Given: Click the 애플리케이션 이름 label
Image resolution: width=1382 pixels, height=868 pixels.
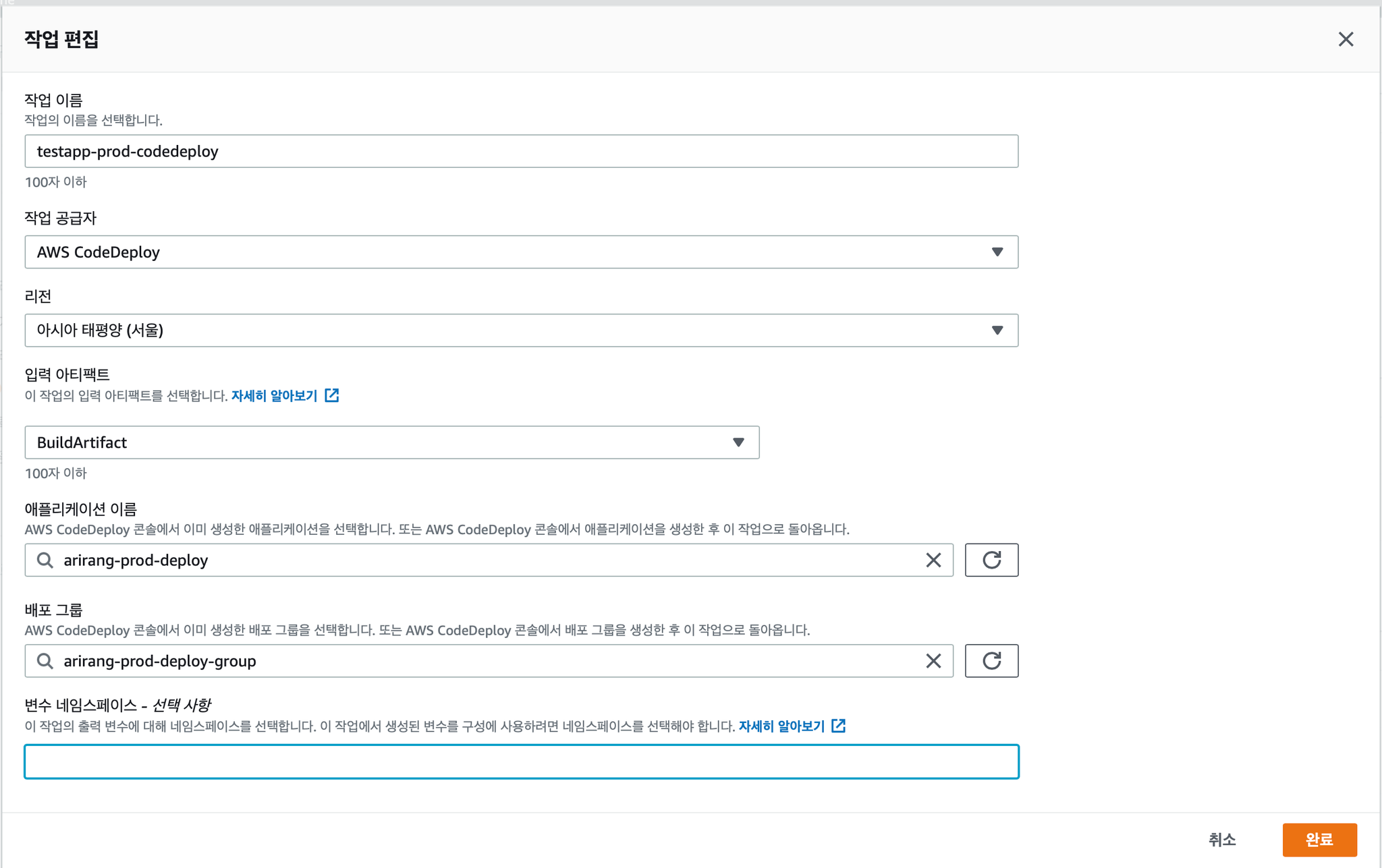Looking at the screenshot, I should [x=80, y=509].
